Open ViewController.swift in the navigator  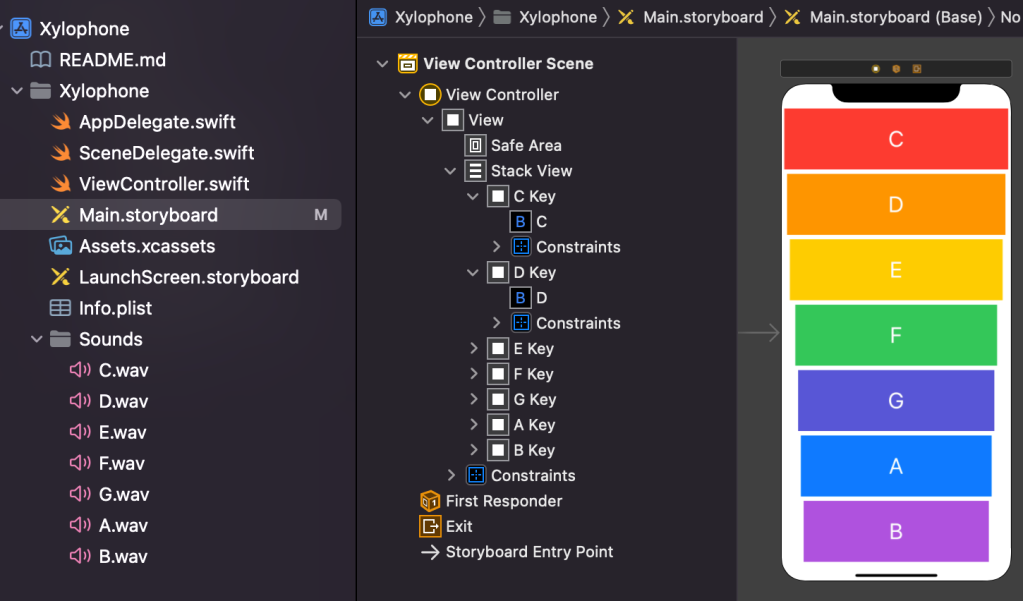[164, 184]
